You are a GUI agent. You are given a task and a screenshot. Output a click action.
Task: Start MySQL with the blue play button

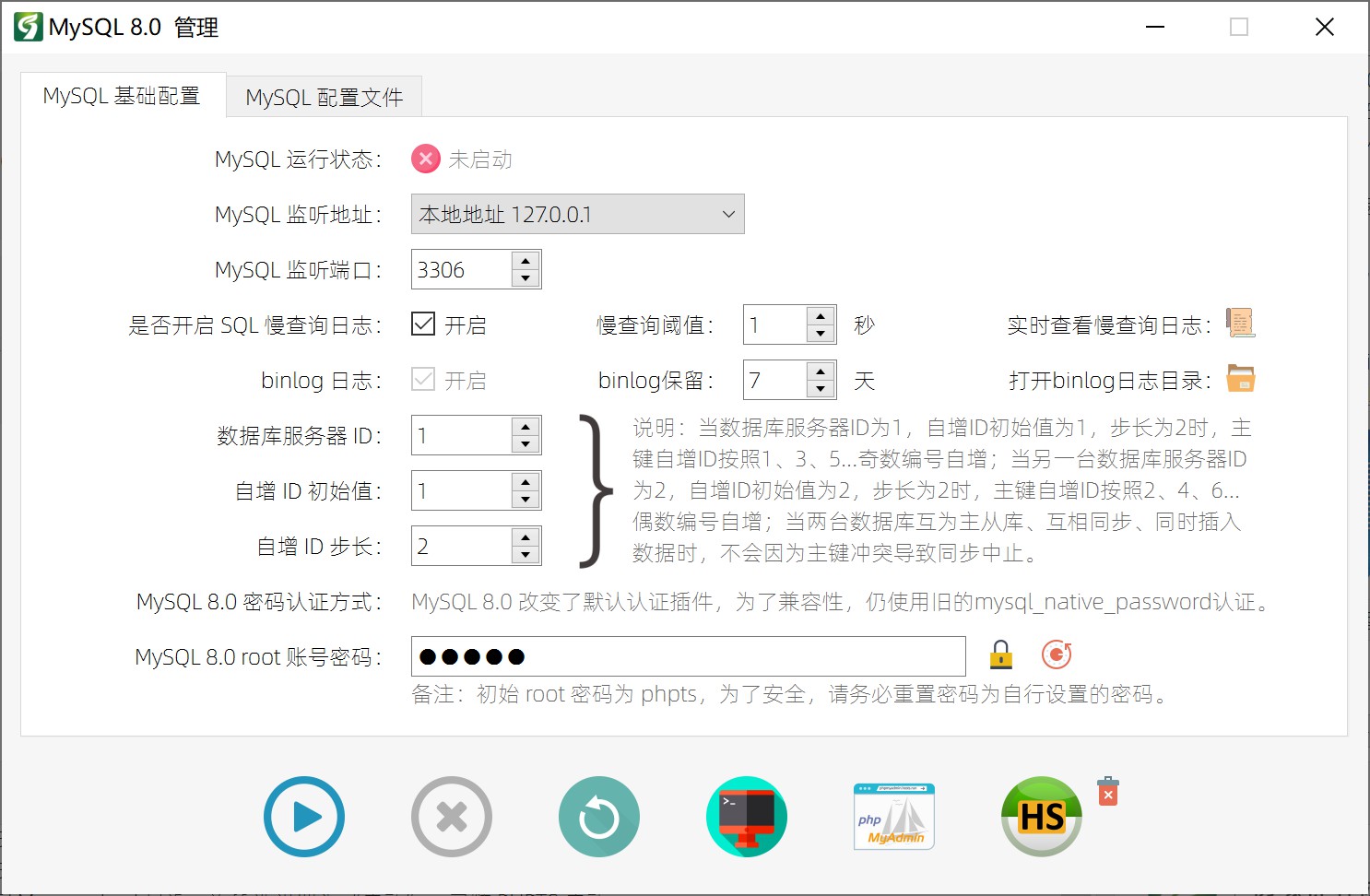point(304,817)
